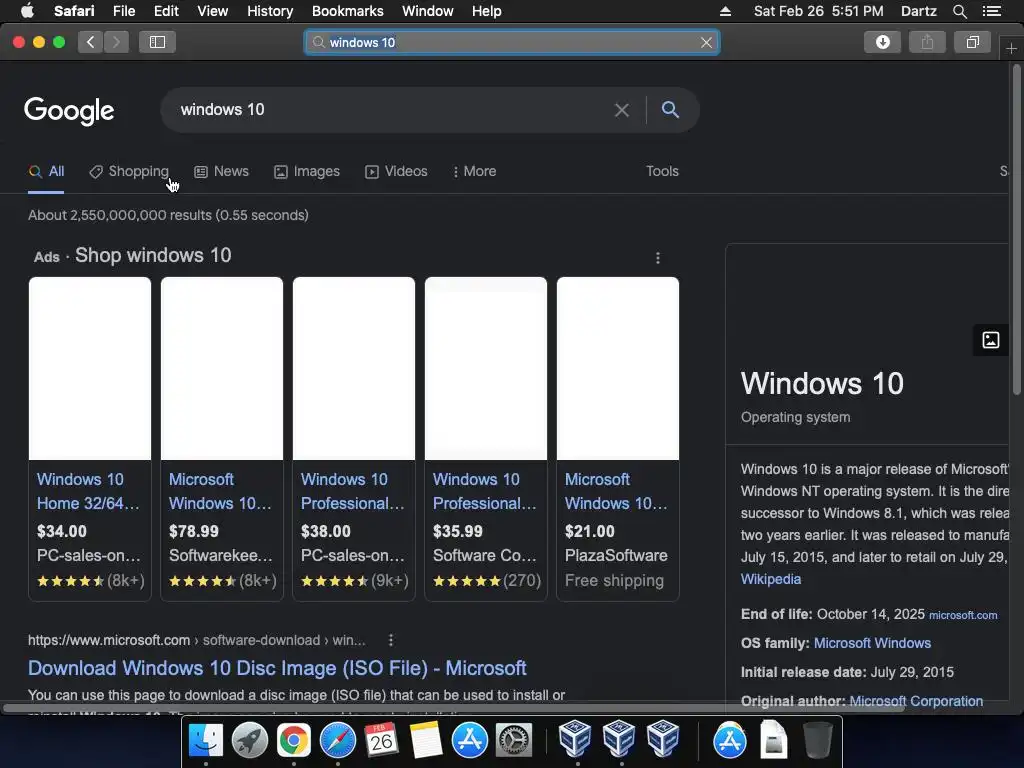Viewport: 1024px width, 768px height.
Task: Open Safari compass icon in Dock
Action: click(x=337, y=741)
